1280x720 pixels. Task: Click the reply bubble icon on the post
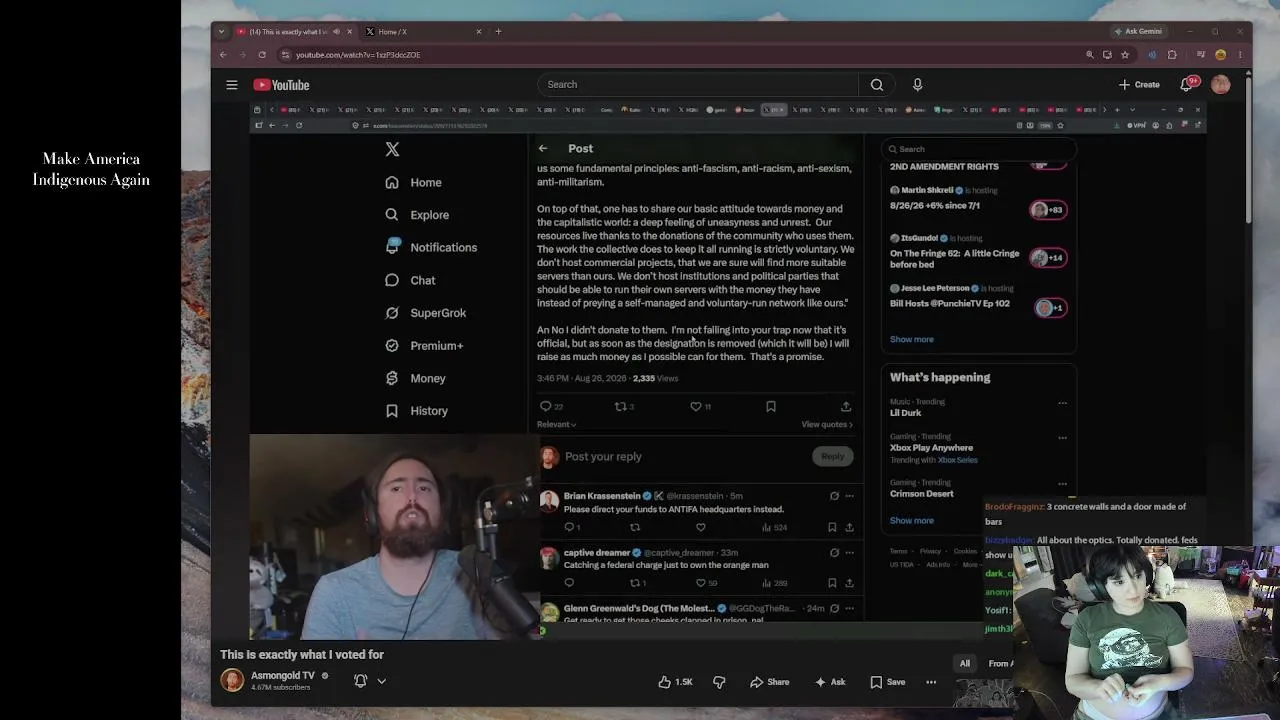tap(546, 406)
